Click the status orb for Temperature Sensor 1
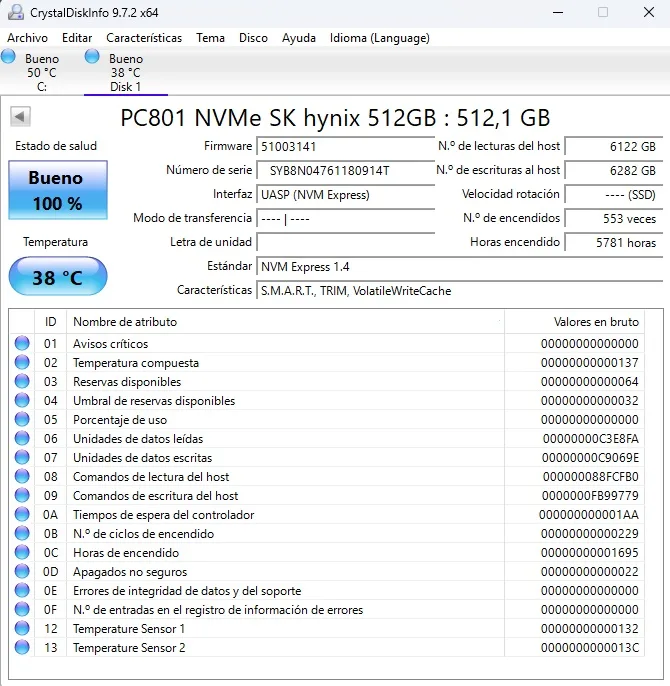 (22, 629)
